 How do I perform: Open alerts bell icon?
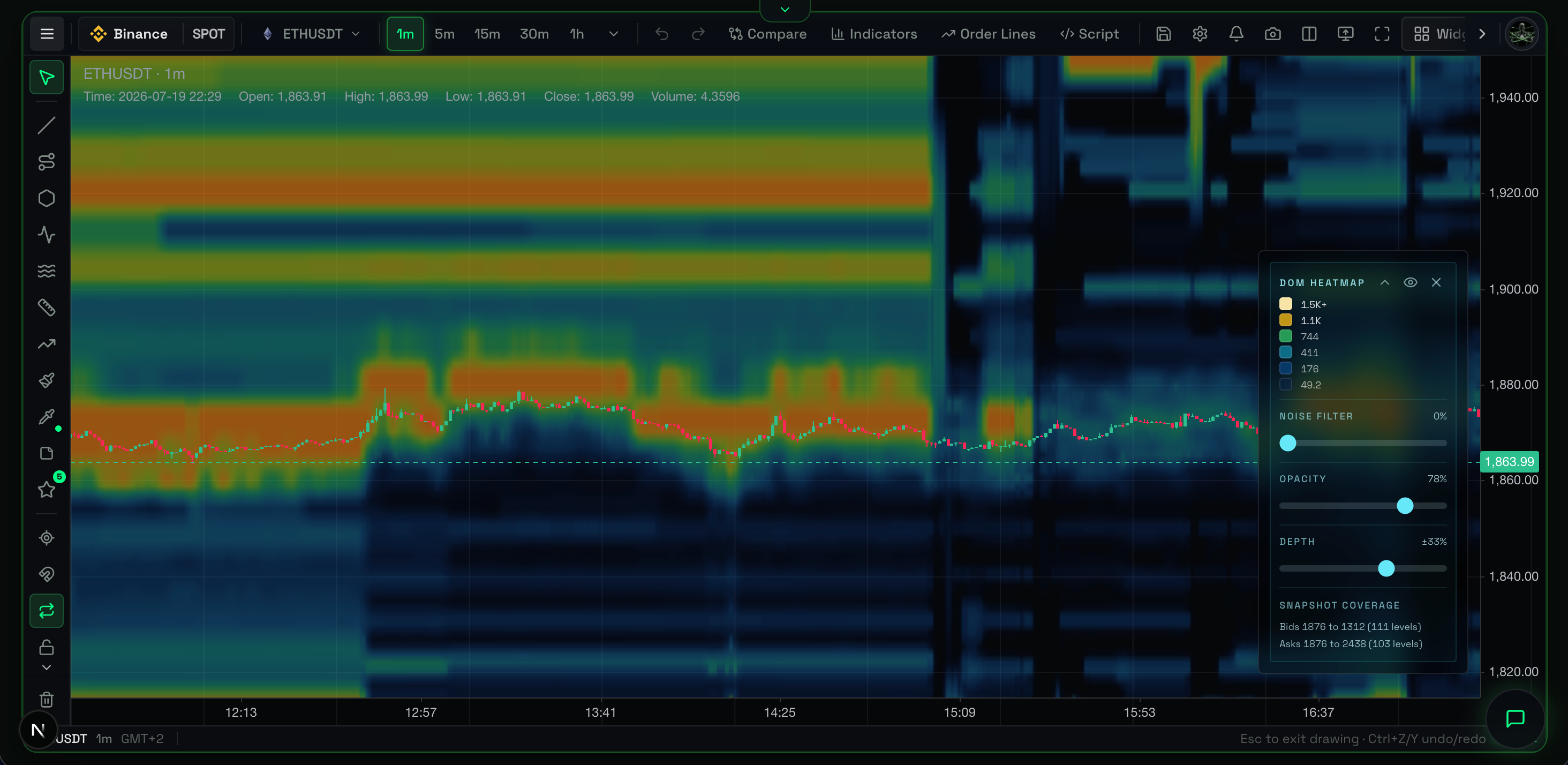(x=1237, y=34)
